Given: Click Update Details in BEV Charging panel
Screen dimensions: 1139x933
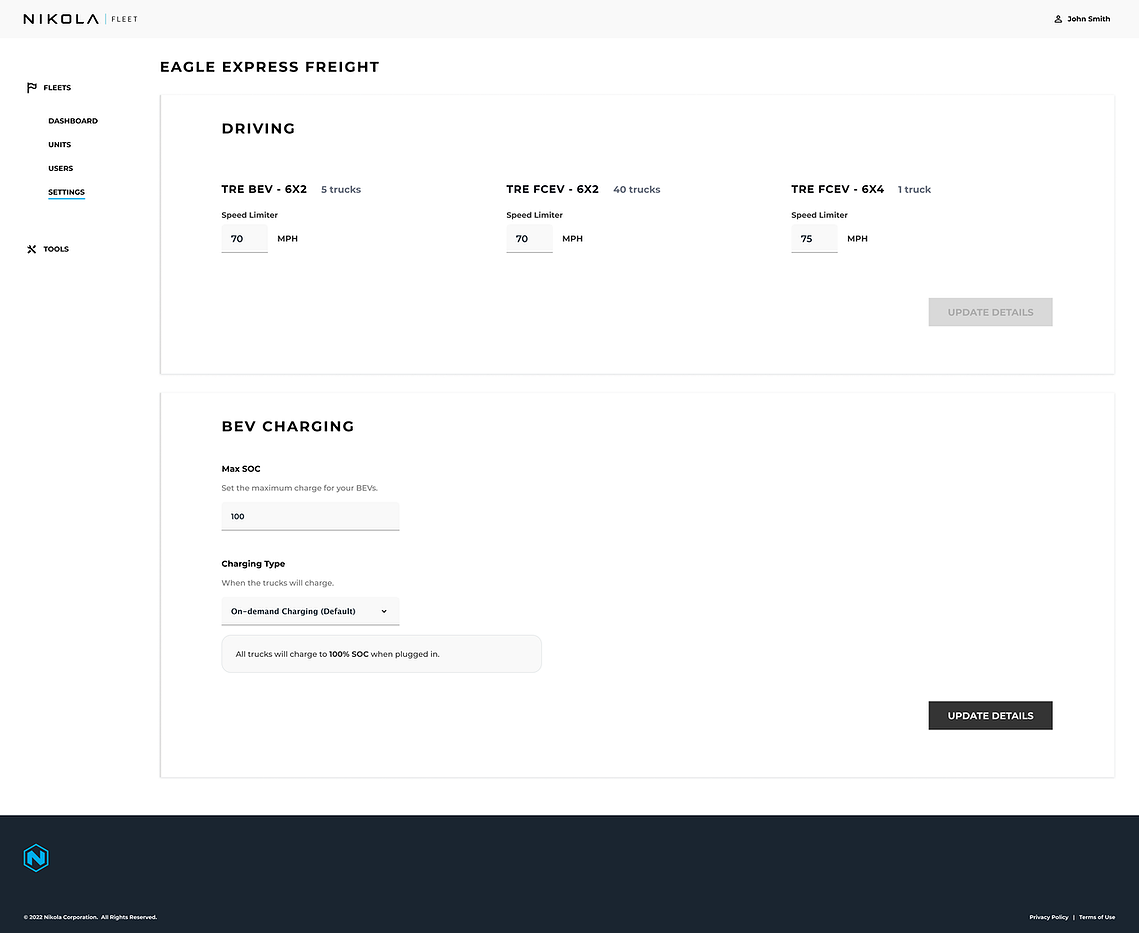Looking at the screenshot, I should 990,716.
